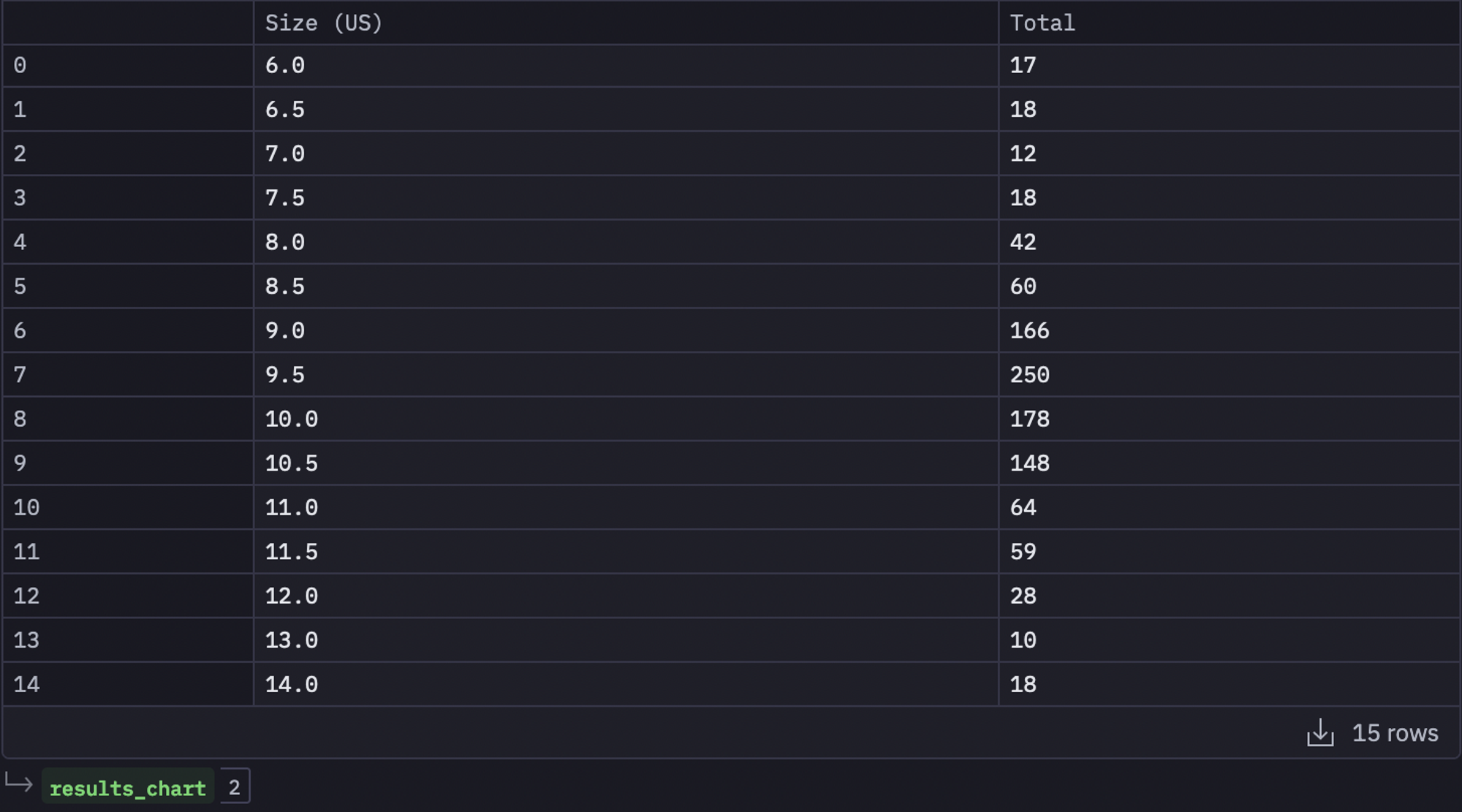Click the output arrow icon beside results_chart
Viewport: 1462px width, 812px height.
tap(19, 783)
